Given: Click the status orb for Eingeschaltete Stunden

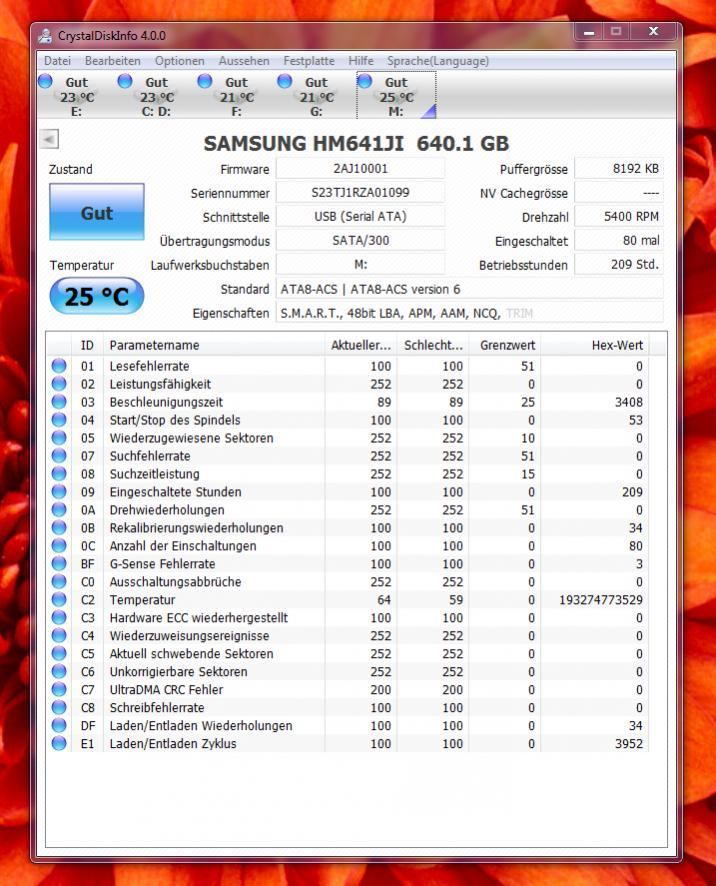Looking at the screenshot, I should pyautogui.click(x=59, y=492).
